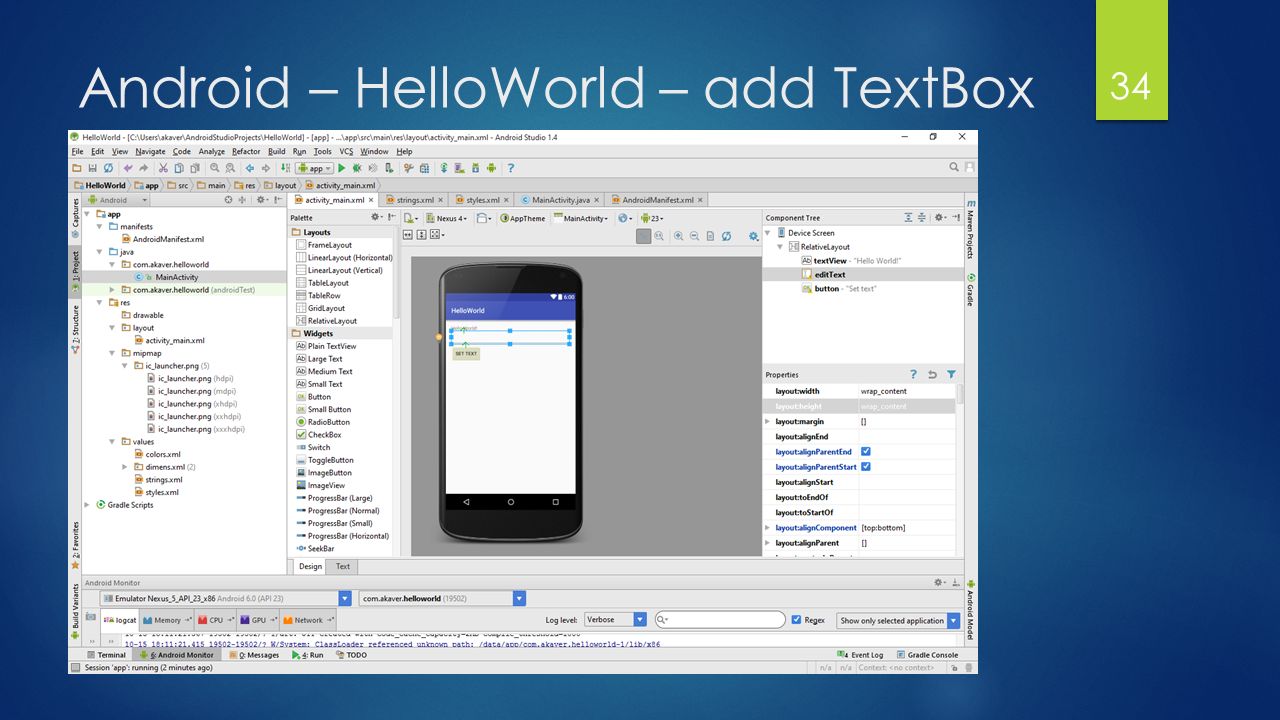Viewport: 1280px width, 720px height.
Task: Click the layout breadcrumb in the navigation bar
Action: point(281,185)
